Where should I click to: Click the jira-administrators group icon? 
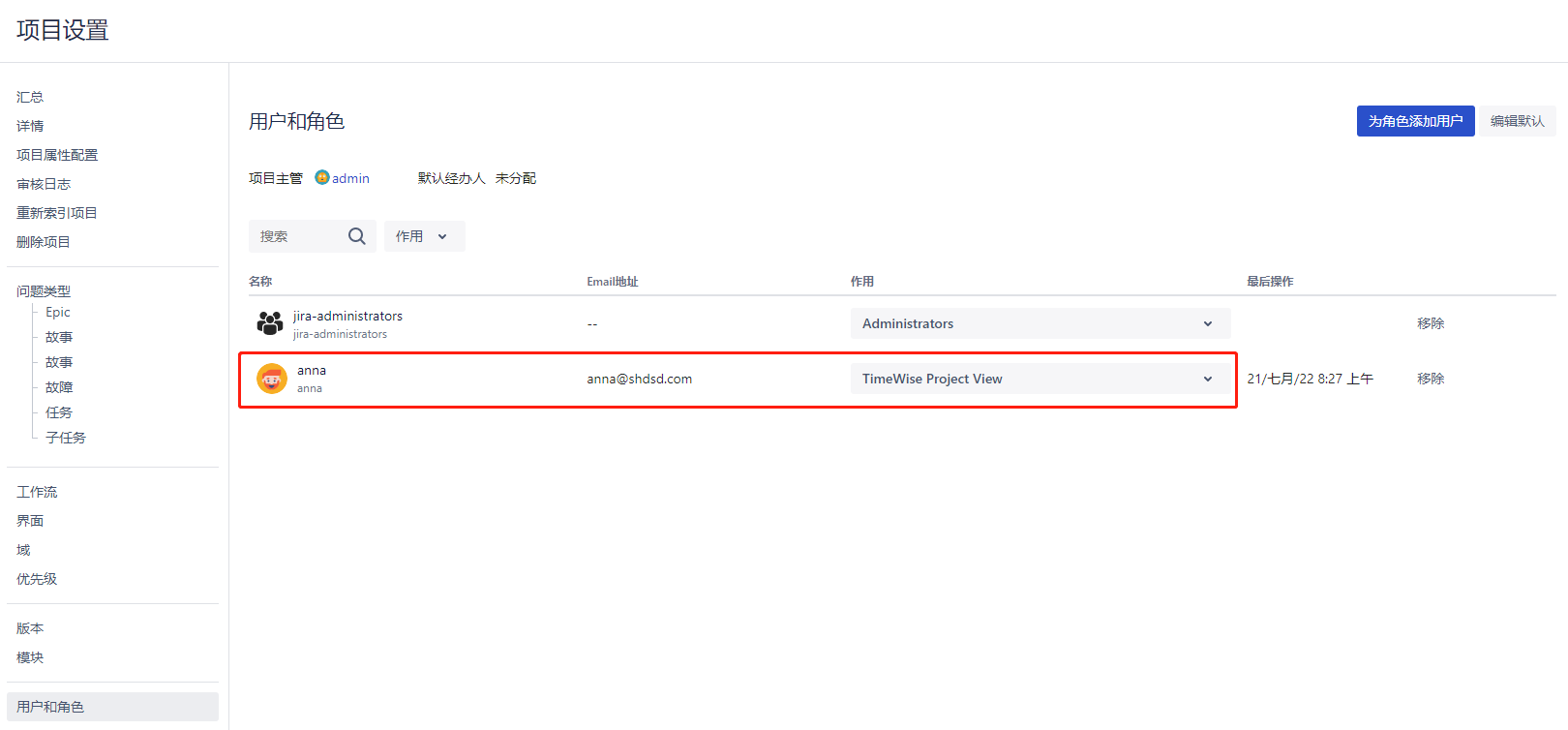pos(270,323)
